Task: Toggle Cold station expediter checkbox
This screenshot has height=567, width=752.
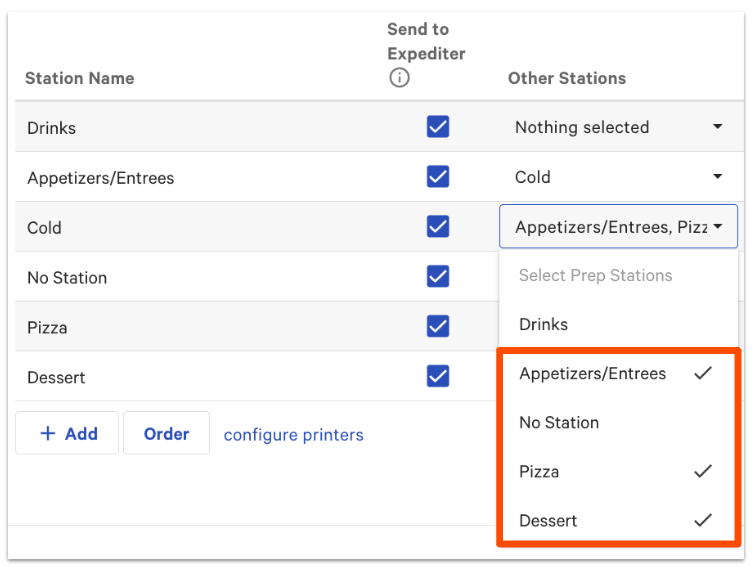Action: tap(437, 227)
